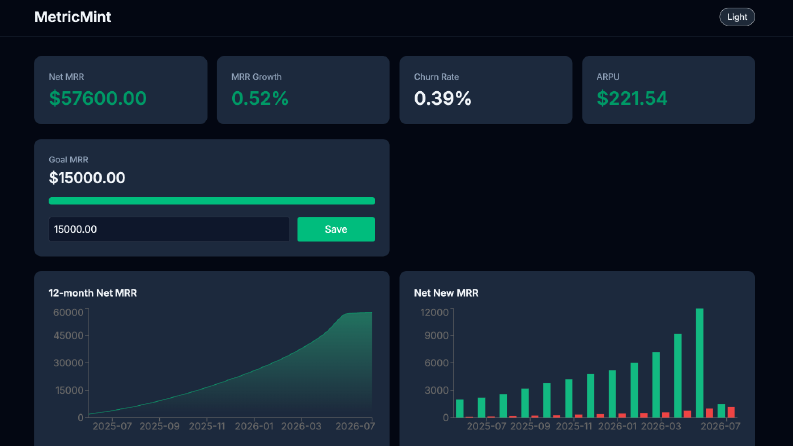
Task: Click the 2026-01 label on Net MRR chart
Action: tap(254, 426)
